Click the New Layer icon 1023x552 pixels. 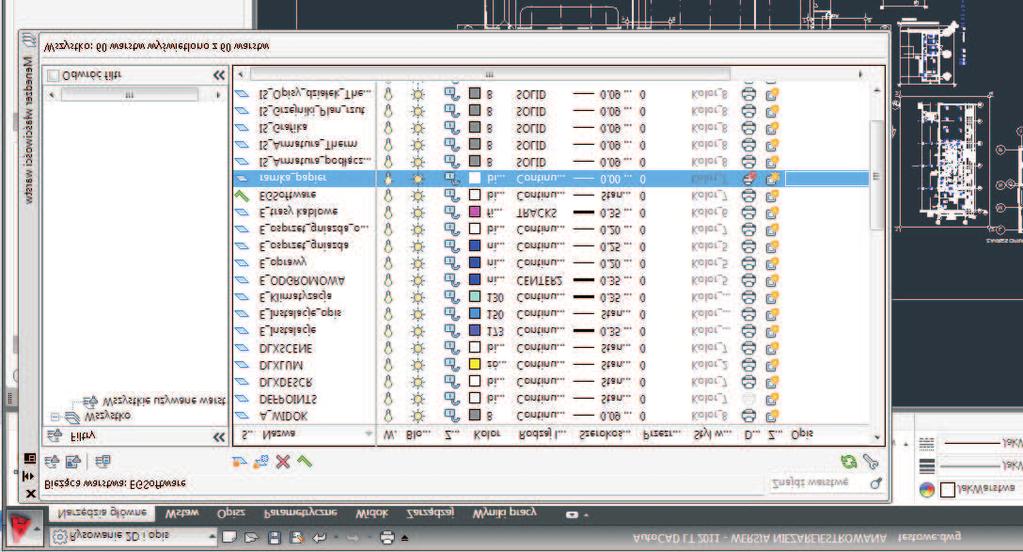pyautogui.click(x=239, y=462)
